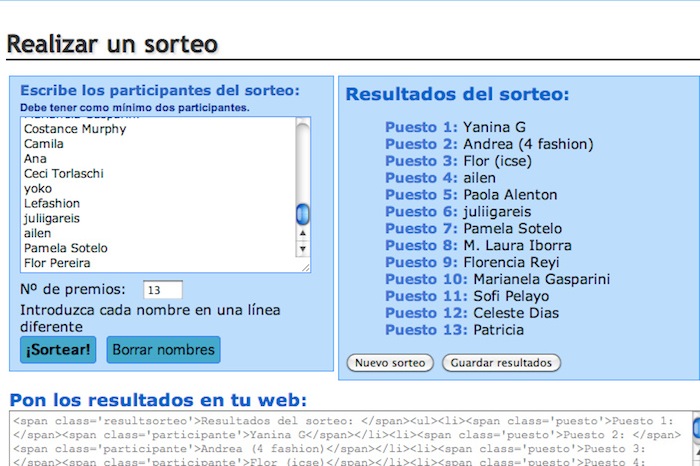Click the textarea resize grip corner

(304, 266)
